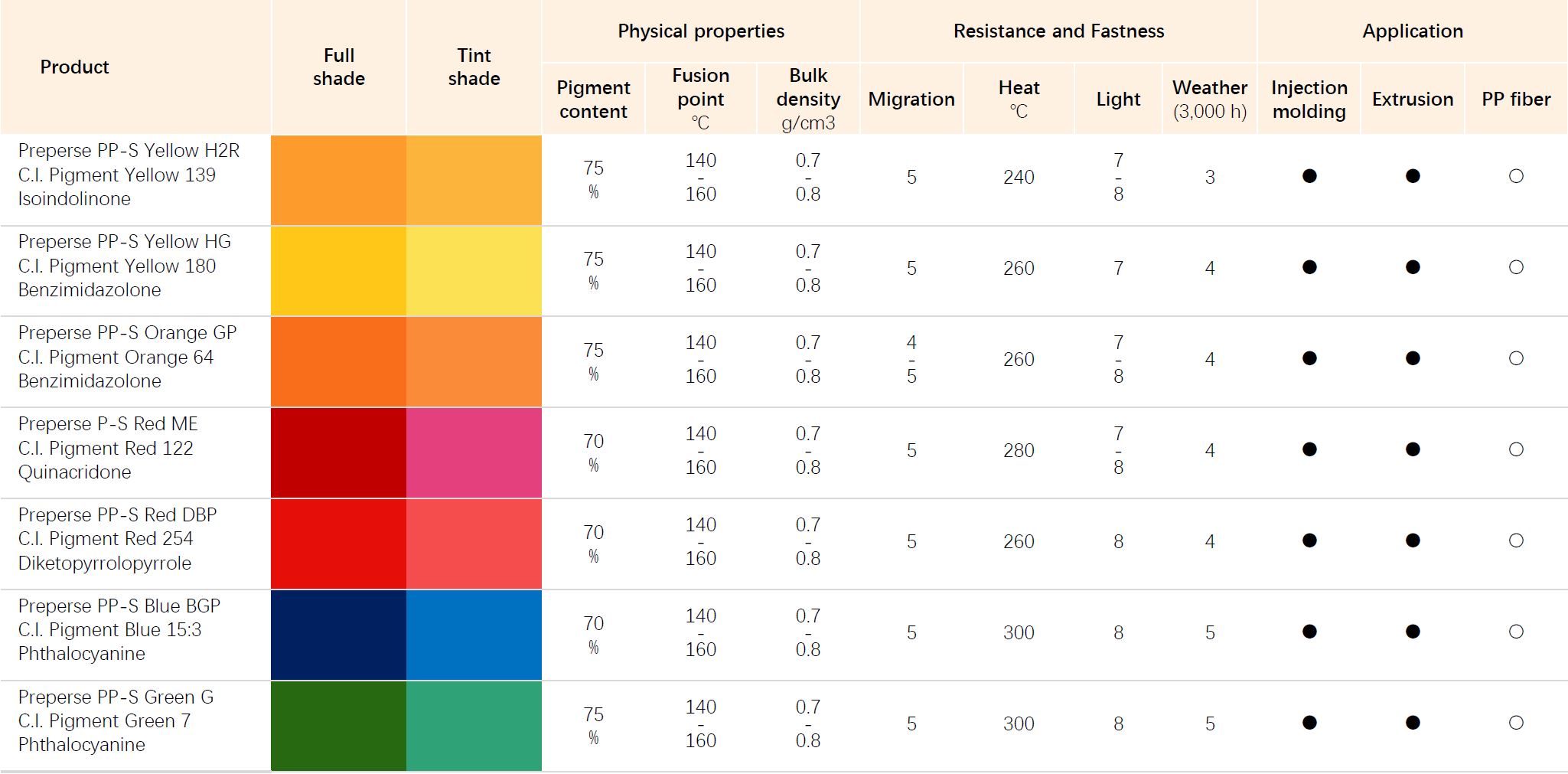Click Injection molding dot for Green G
This screenshot has height=774, width=1568.
[1309, 723]
